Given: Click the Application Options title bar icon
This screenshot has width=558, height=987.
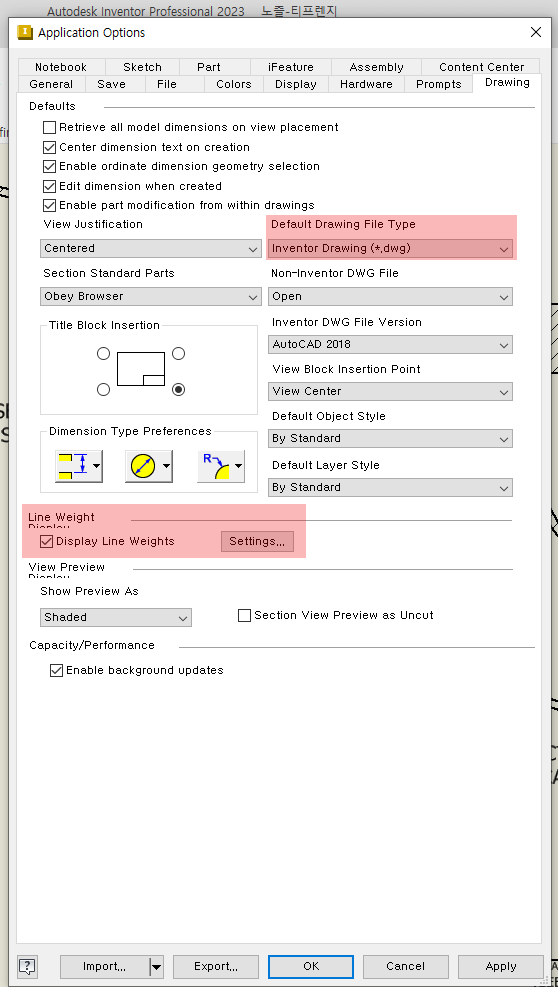Looking at the screenshot, I should click(x=25, y=32).
